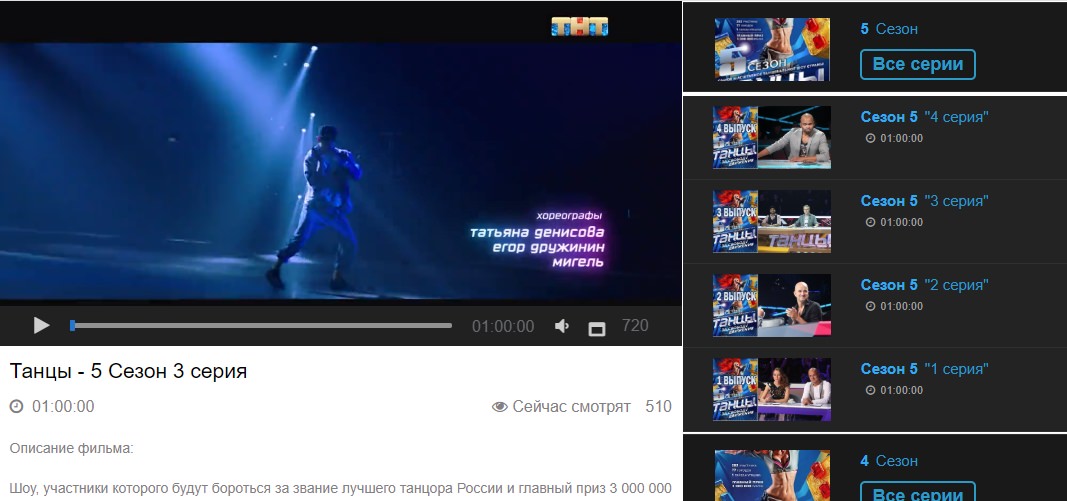Click the 01:00:00 duration of episode 4
Screen dimensions: 1067x501
(902, 138)
